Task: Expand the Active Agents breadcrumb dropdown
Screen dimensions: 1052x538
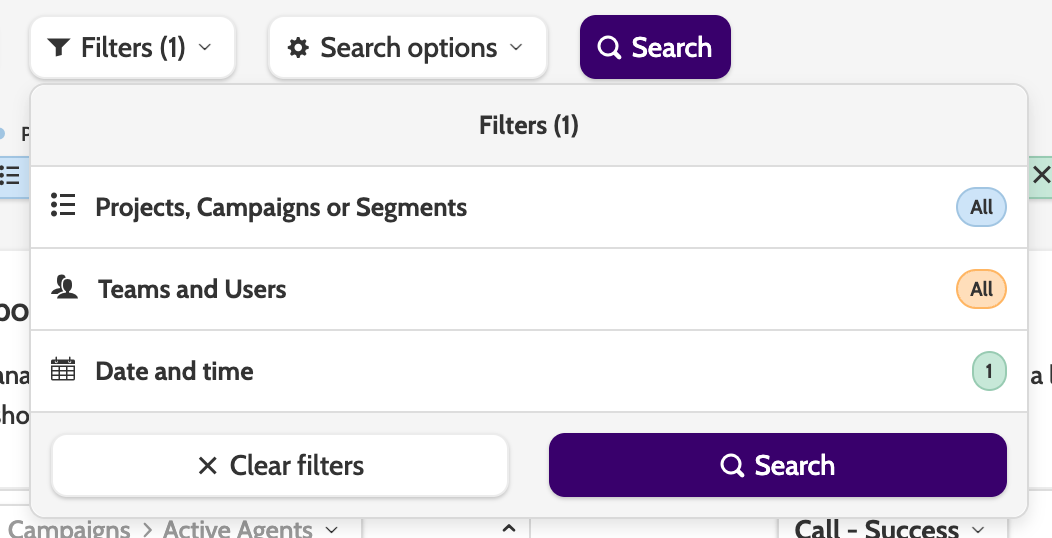Action: pos(332,529)
